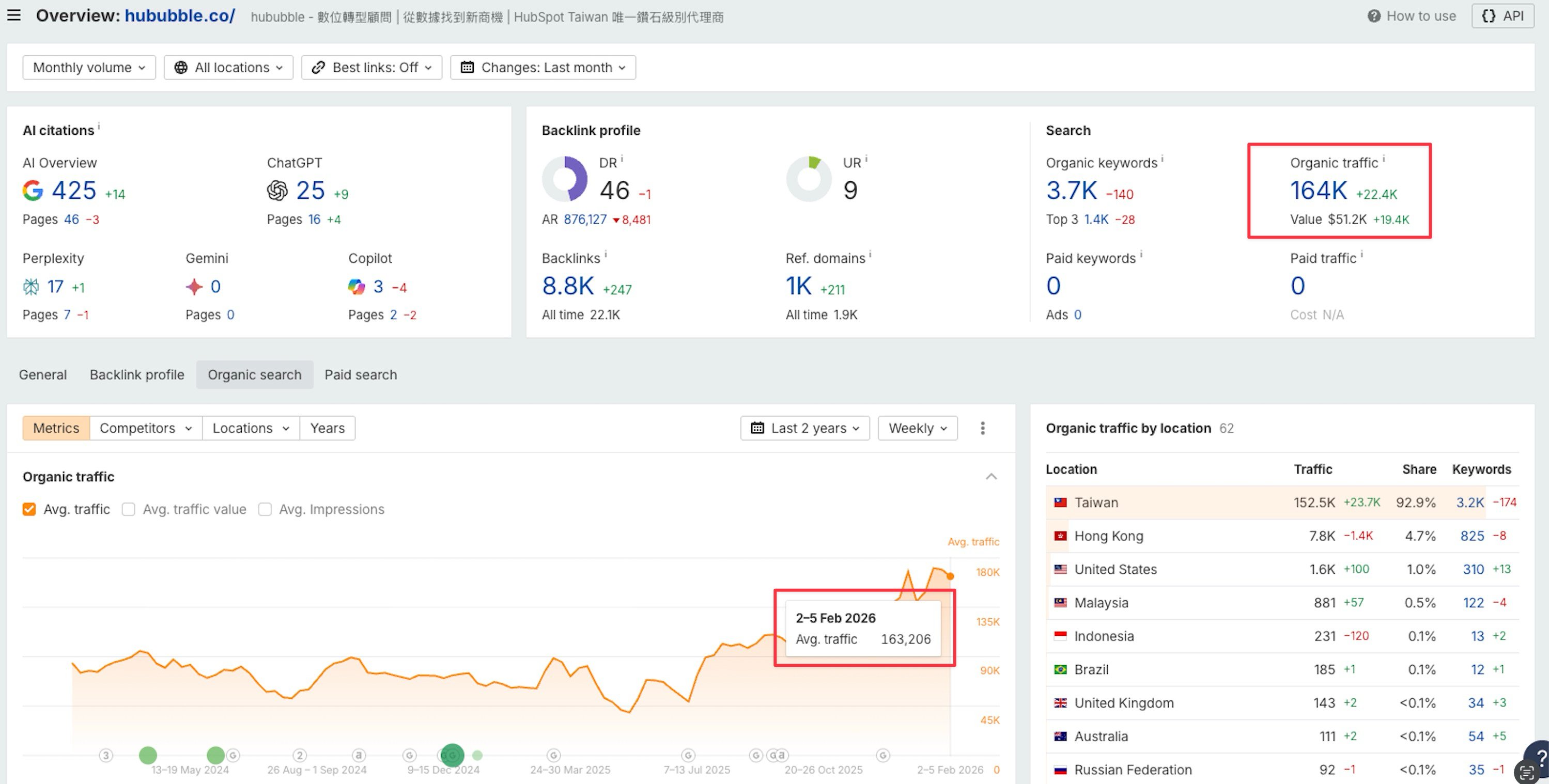Open the Monthly volume dropdown
Viewport: 1549px width, 784px height.
88,67
